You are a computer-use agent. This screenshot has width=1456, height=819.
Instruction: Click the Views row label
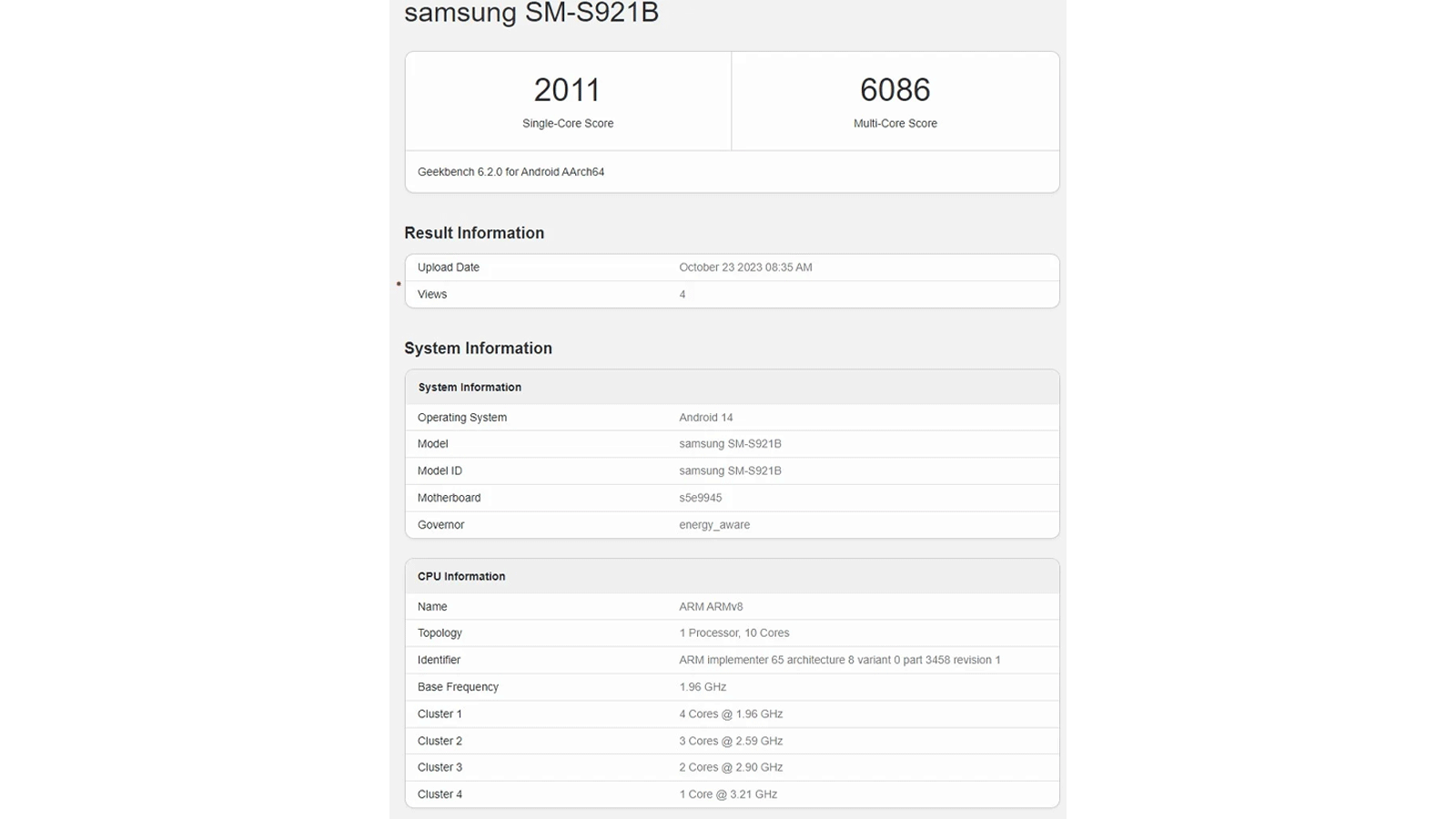[432, 295]
